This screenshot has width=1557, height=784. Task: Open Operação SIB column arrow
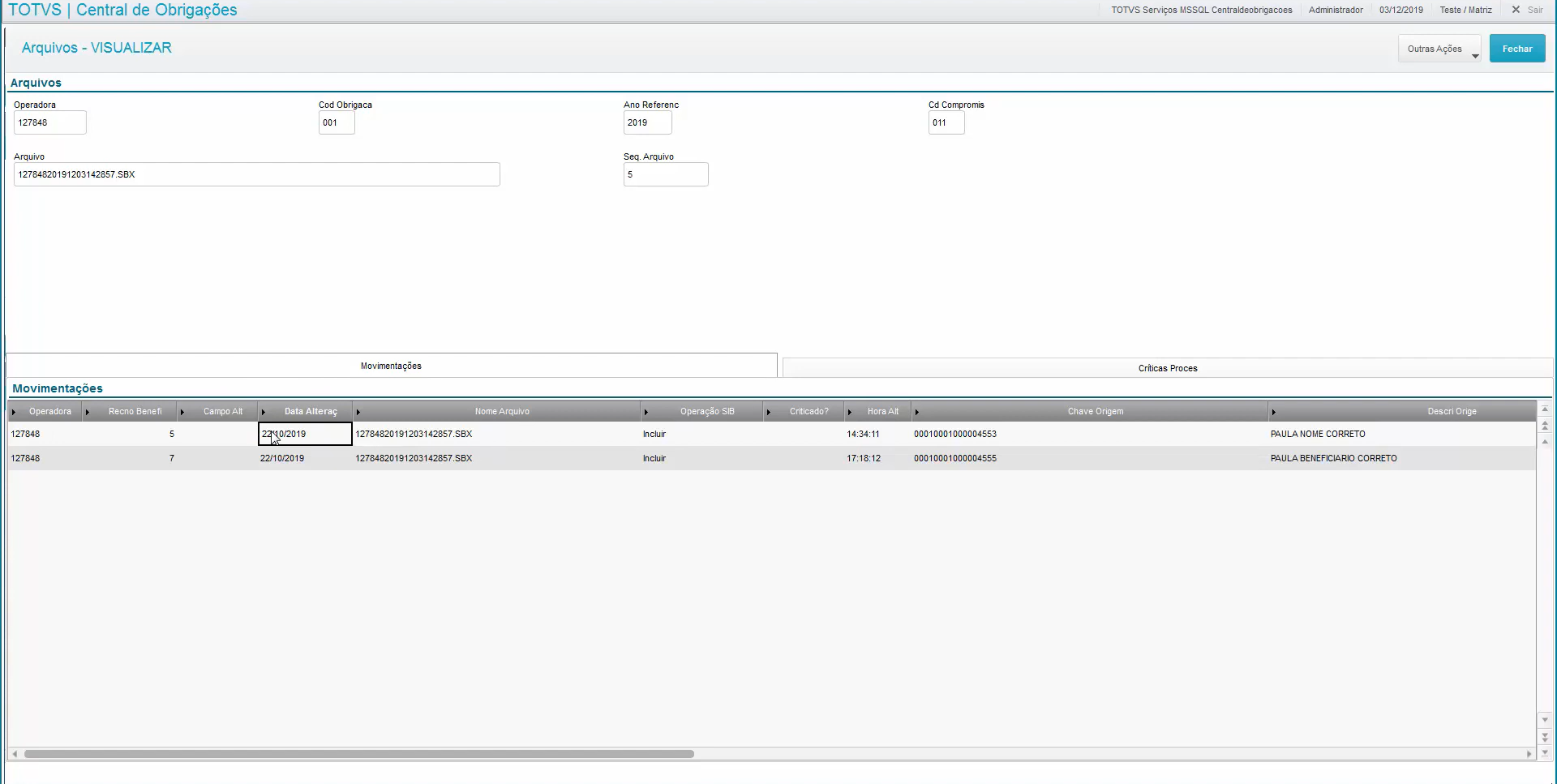click(646, 412)
